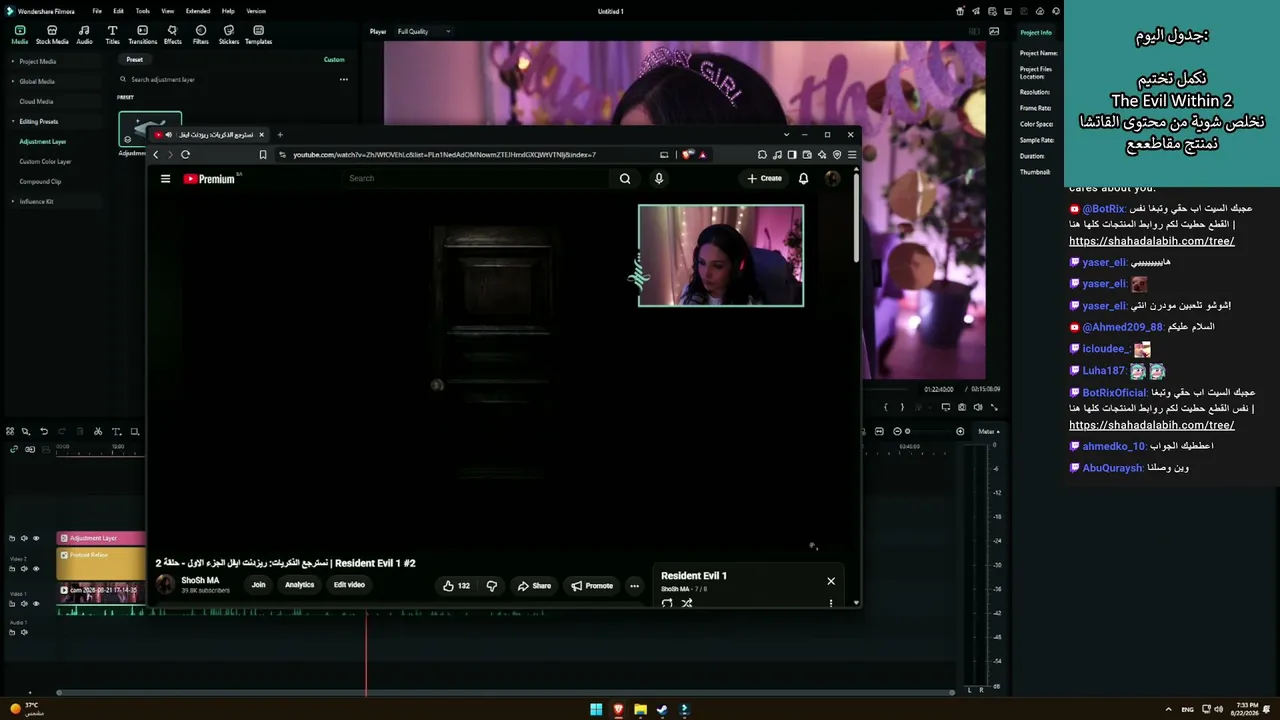
Task: Collapse the Editing Presets tree item
Action: (13, 121)
